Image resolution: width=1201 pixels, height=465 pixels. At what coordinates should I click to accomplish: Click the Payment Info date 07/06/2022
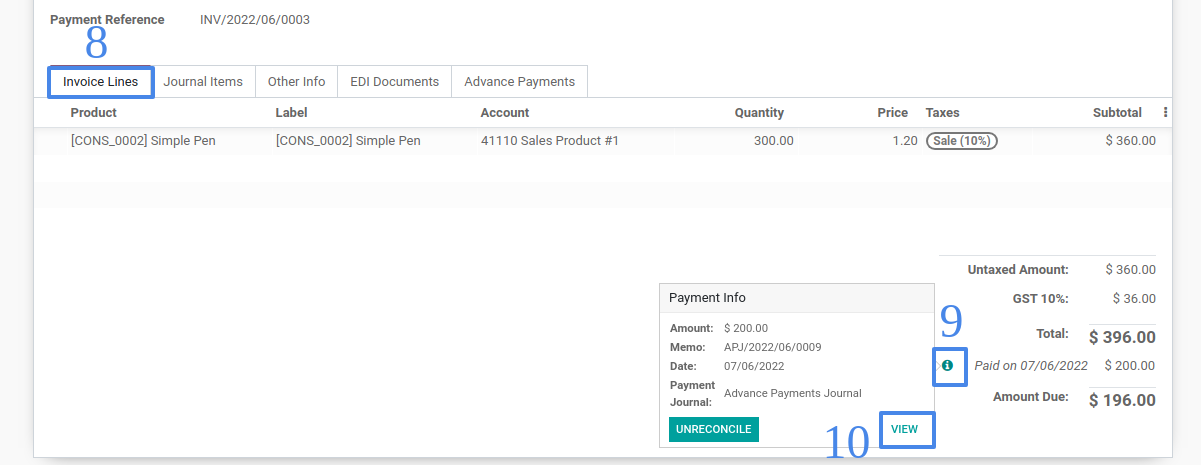752,366
